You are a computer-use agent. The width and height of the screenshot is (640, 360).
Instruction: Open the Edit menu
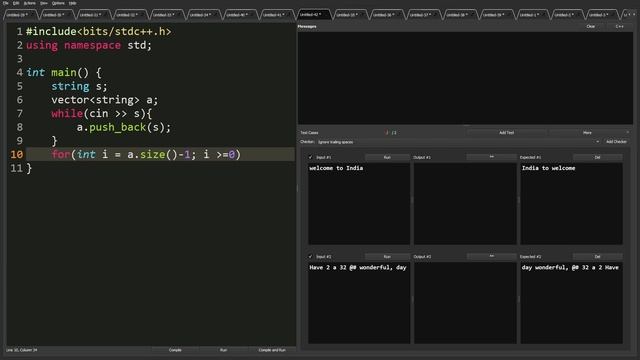[x=16, y=3]
